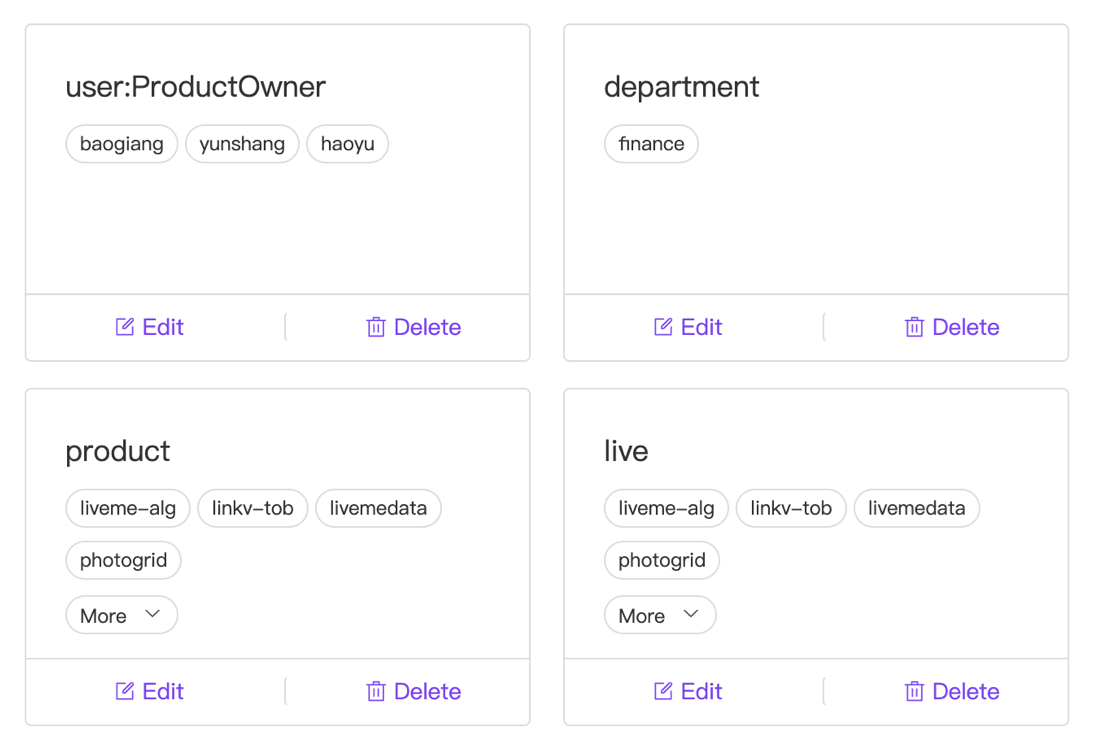Click the pencil edit icon on product card
Screen dimensions: 1098x752
(x=125, y=691)
